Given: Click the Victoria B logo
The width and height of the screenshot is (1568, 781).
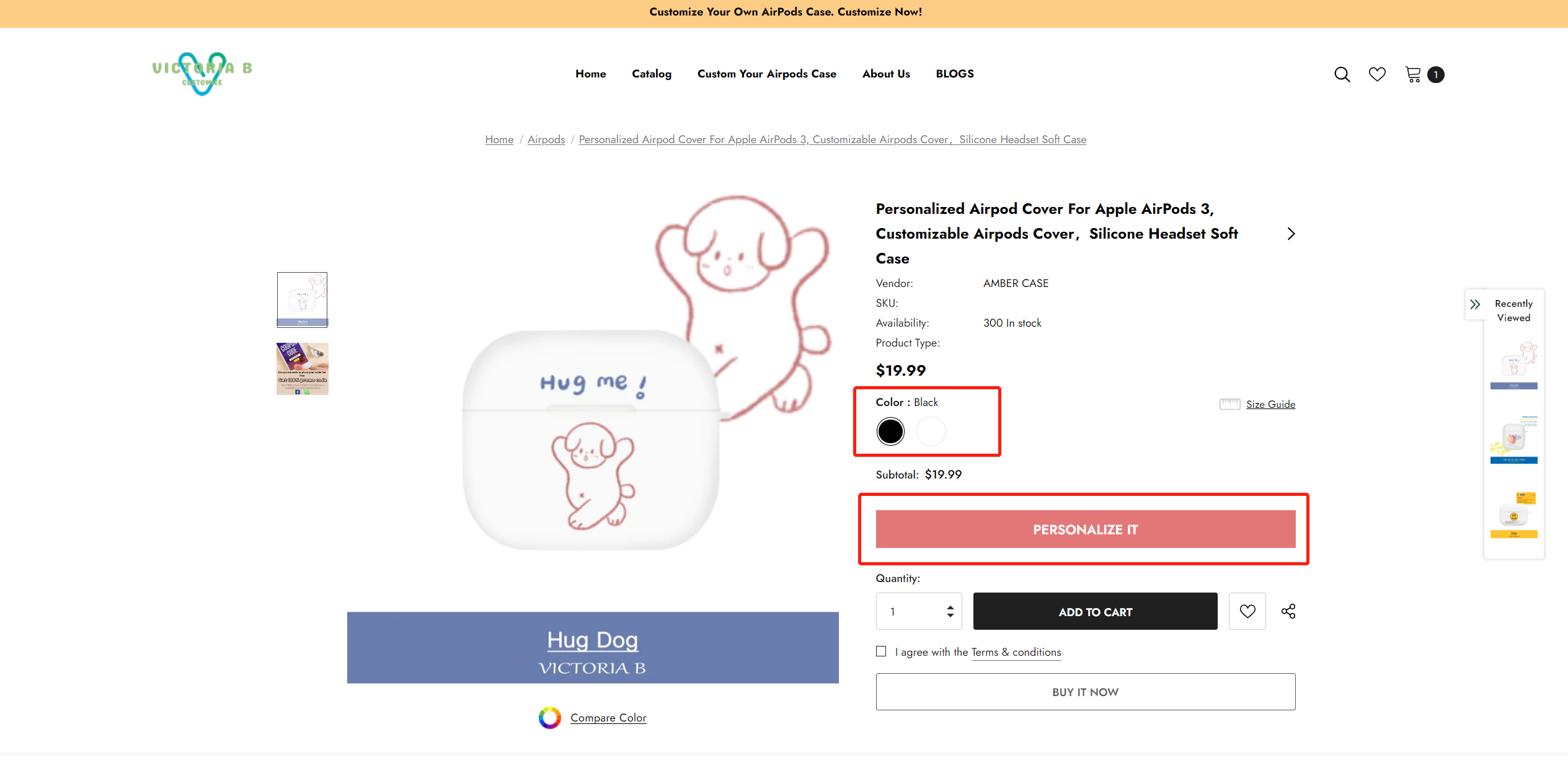Looking at the screenshot, I should pos(202,74).
